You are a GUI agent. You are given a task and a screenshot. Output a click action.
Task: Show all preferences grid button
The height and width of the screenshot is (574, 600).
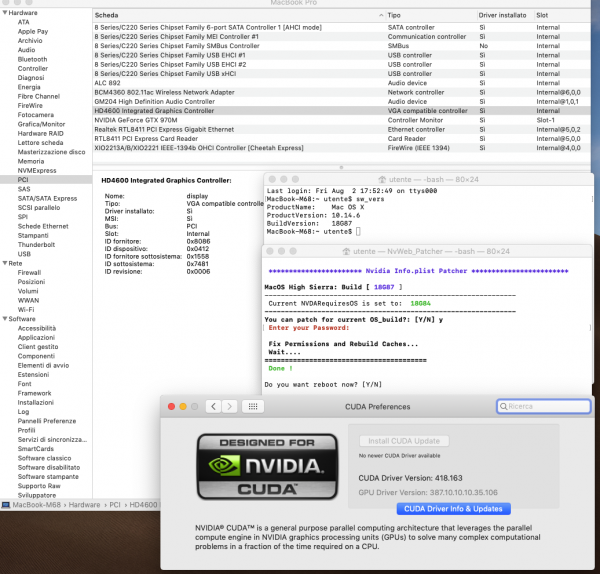(253, 406)
